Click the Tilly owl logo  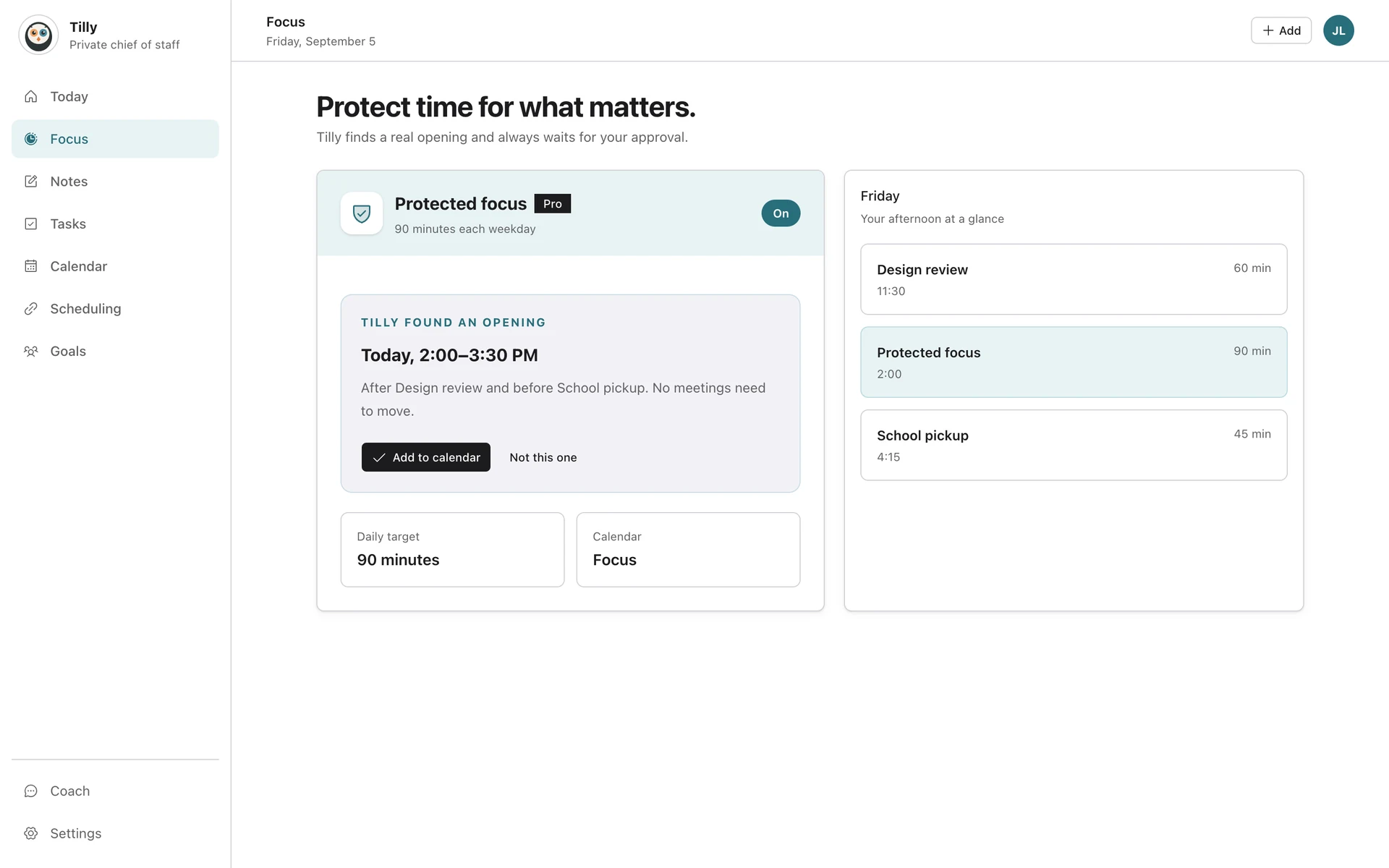point(38,35)
